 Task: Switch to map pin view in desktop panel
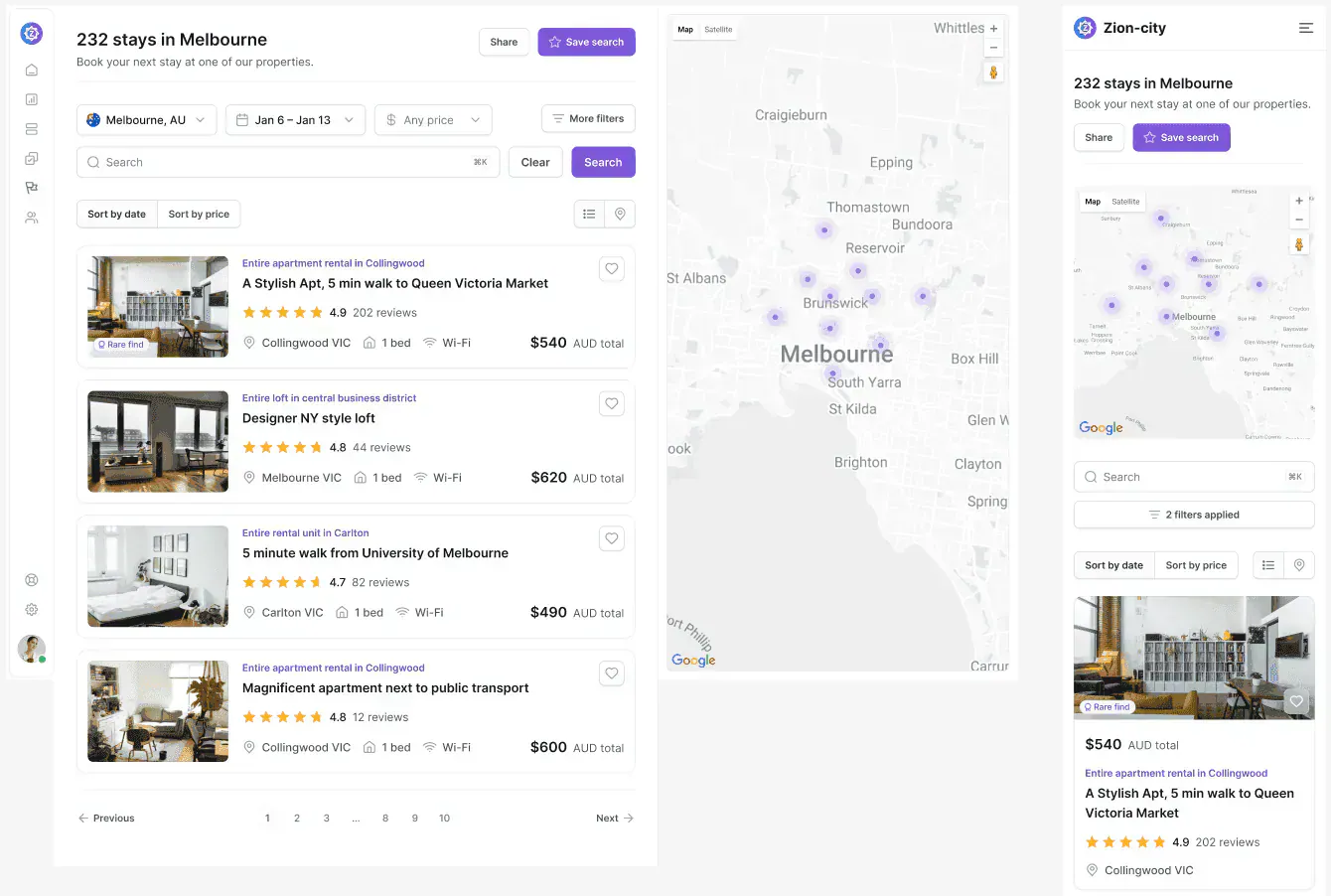click(x=620, y=214)
